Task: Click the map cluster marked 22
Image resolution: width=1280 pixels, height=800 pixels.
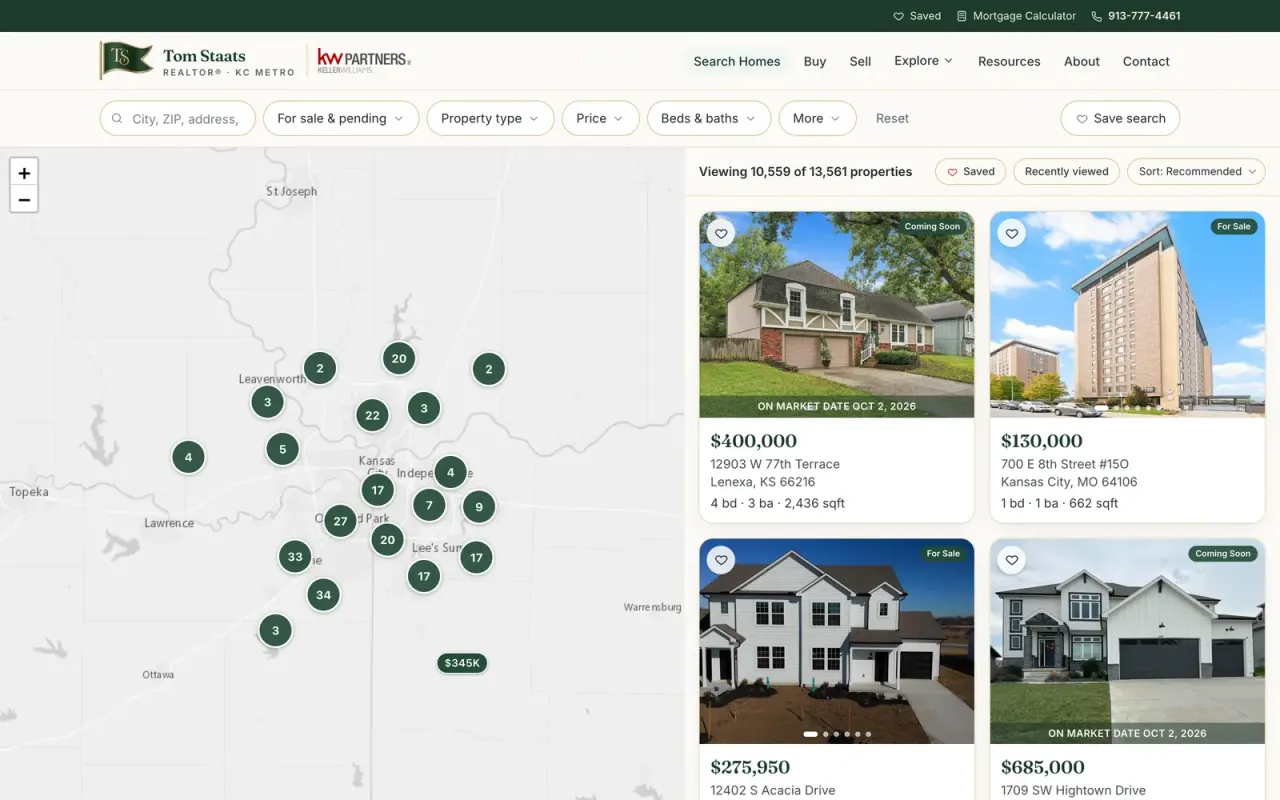Action: (x=372, y=415)
